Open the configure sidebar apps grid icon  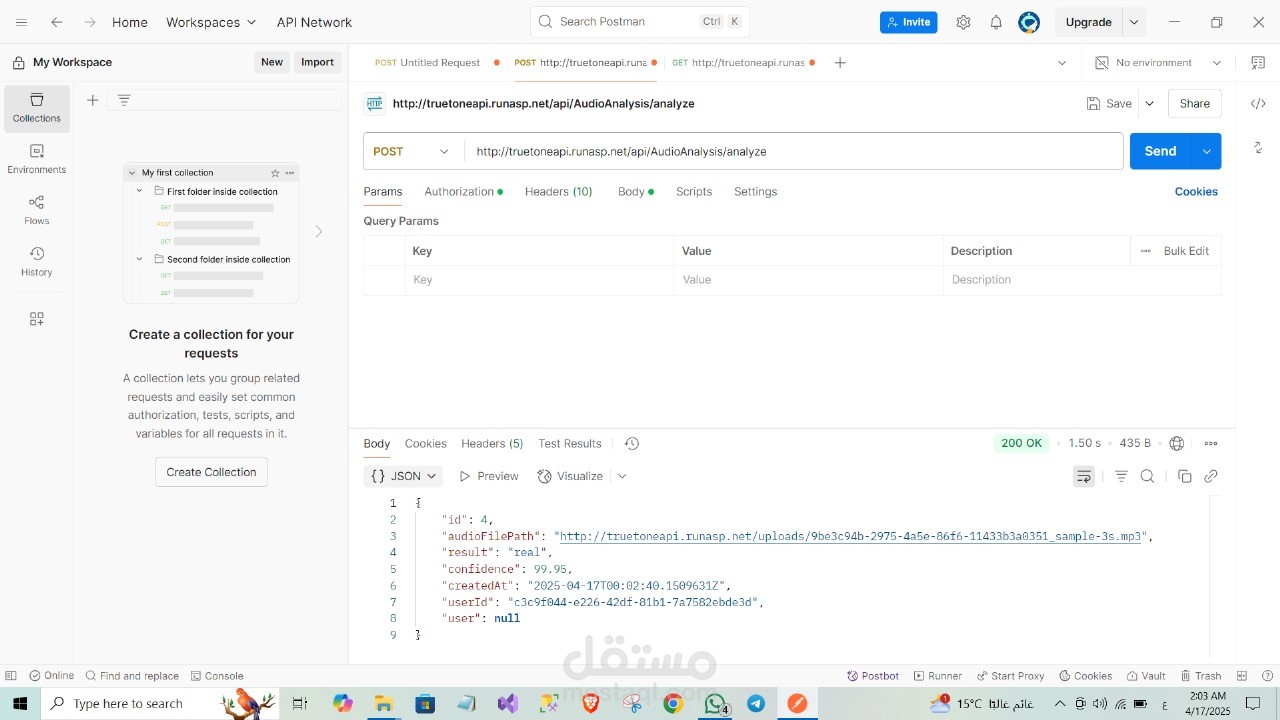pyautogui.click(x=37, y=319)
